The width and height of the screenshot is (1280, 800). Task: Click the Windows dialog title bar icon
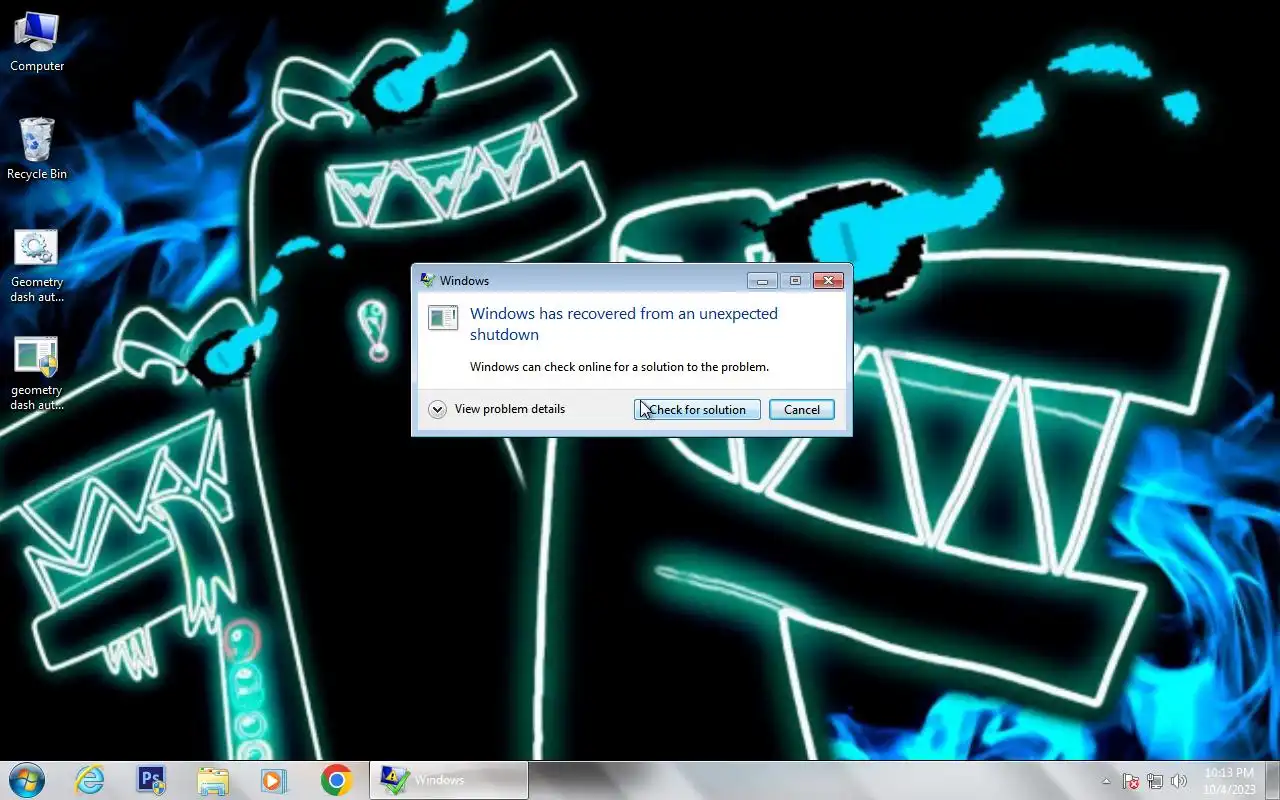pyautogui.click(x=427, y=281)
